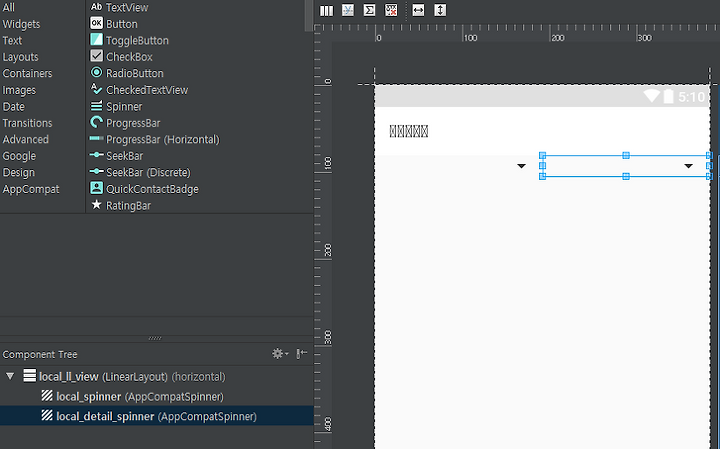Click the horizontal double-arrow toolbar icon

point(418,10)
